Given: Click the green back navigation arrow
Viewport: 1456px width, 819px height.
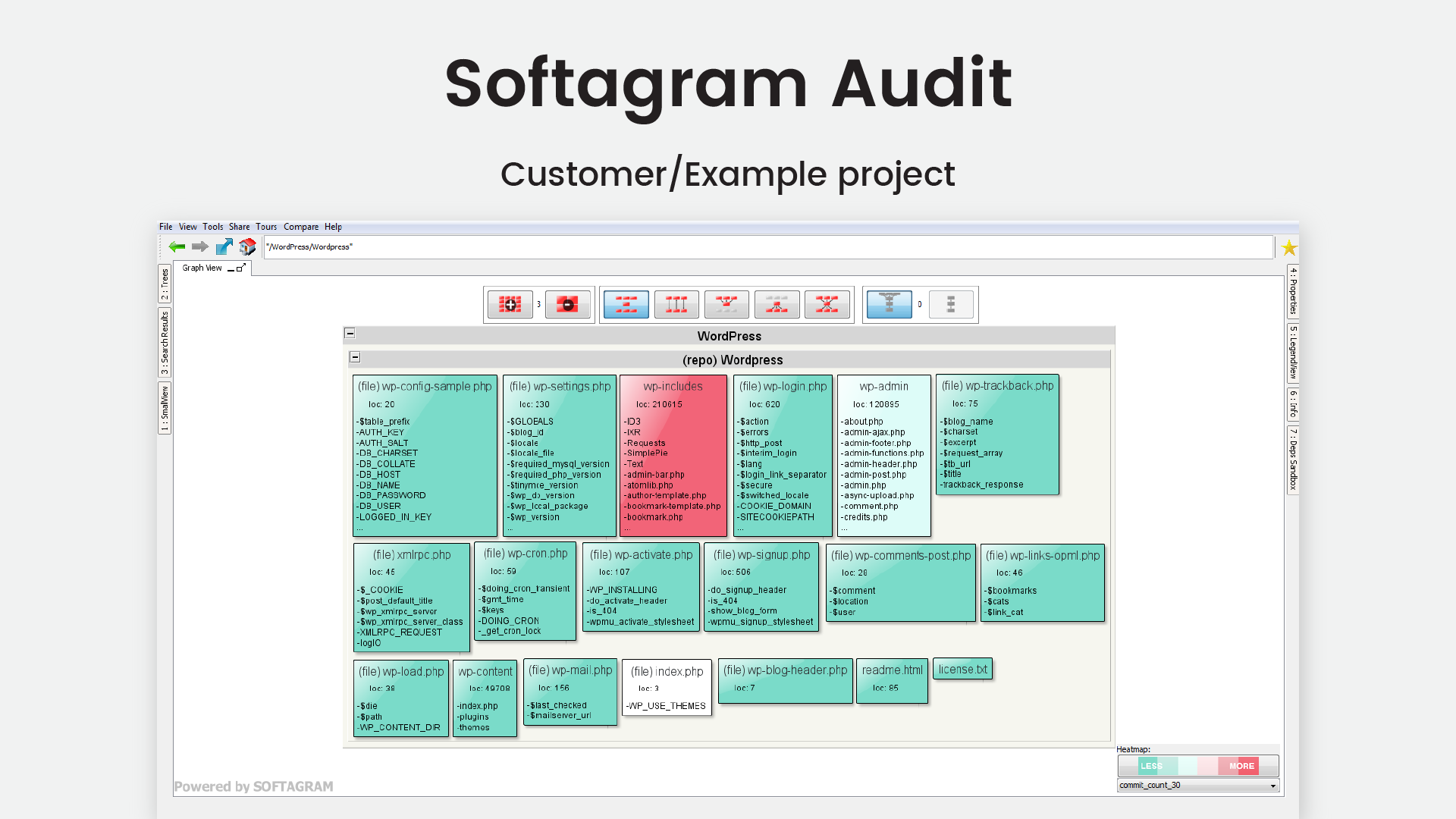Looking at the screenshot, I should 177,246.
